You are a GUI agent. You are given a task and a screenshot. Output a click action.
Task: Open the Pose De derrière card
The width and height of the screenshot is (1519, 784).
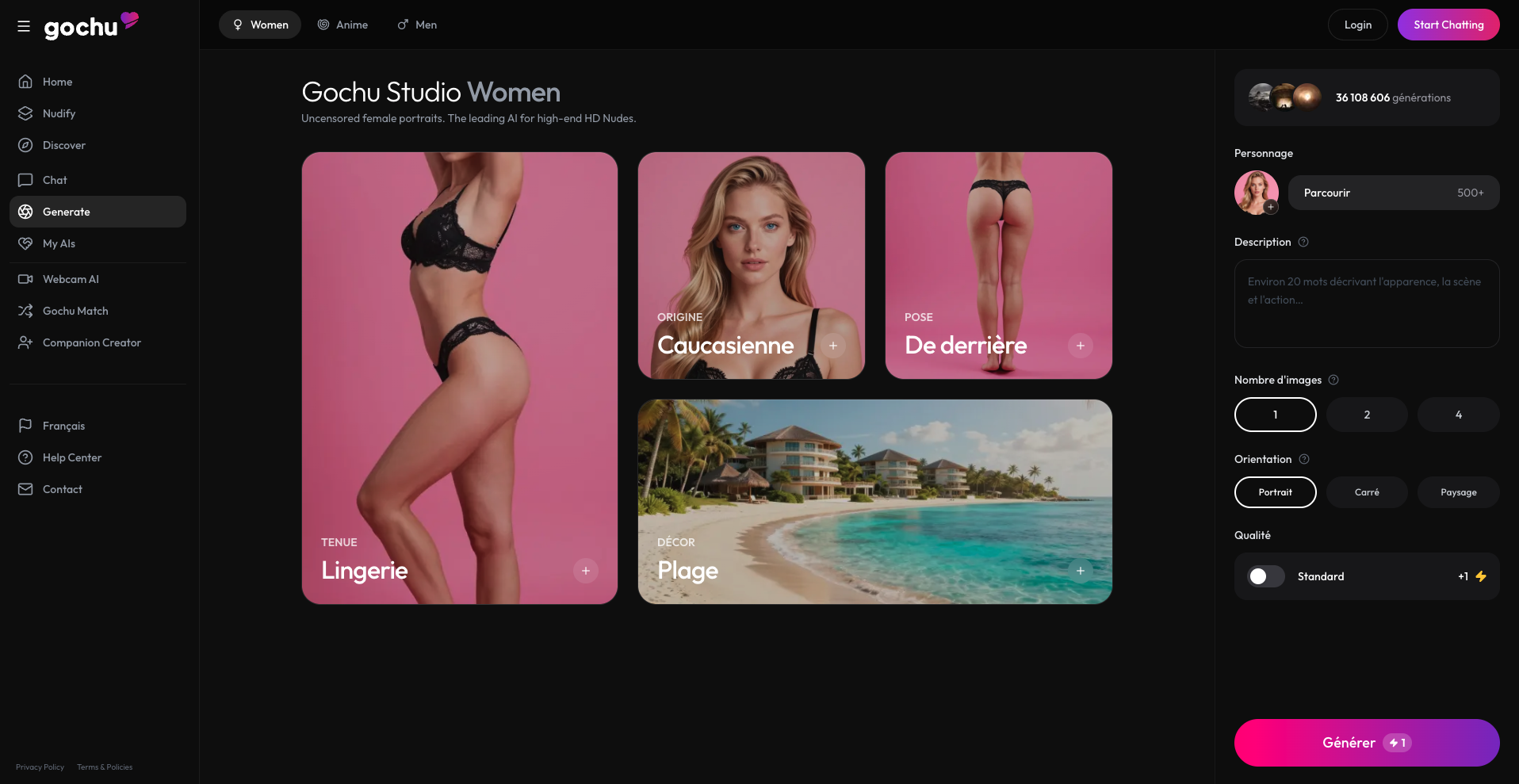pos(999,266)
